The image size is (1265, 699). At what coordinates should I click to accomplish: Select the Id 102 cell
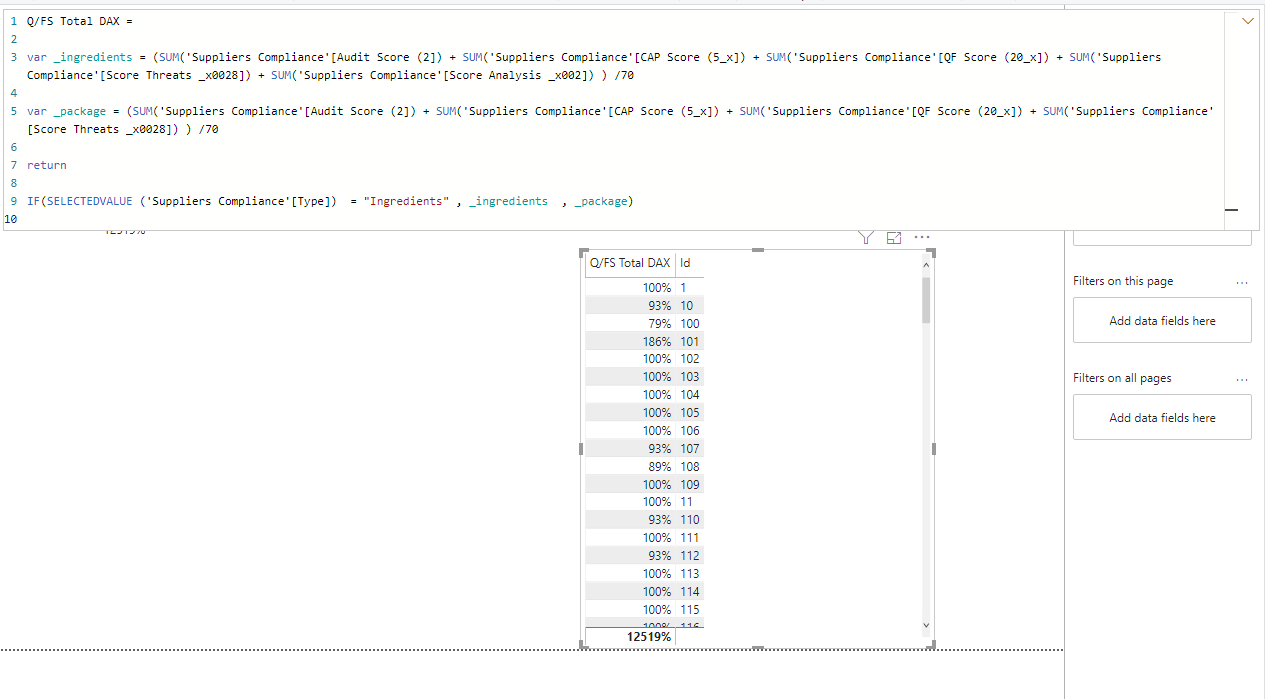tap(690, 358)
